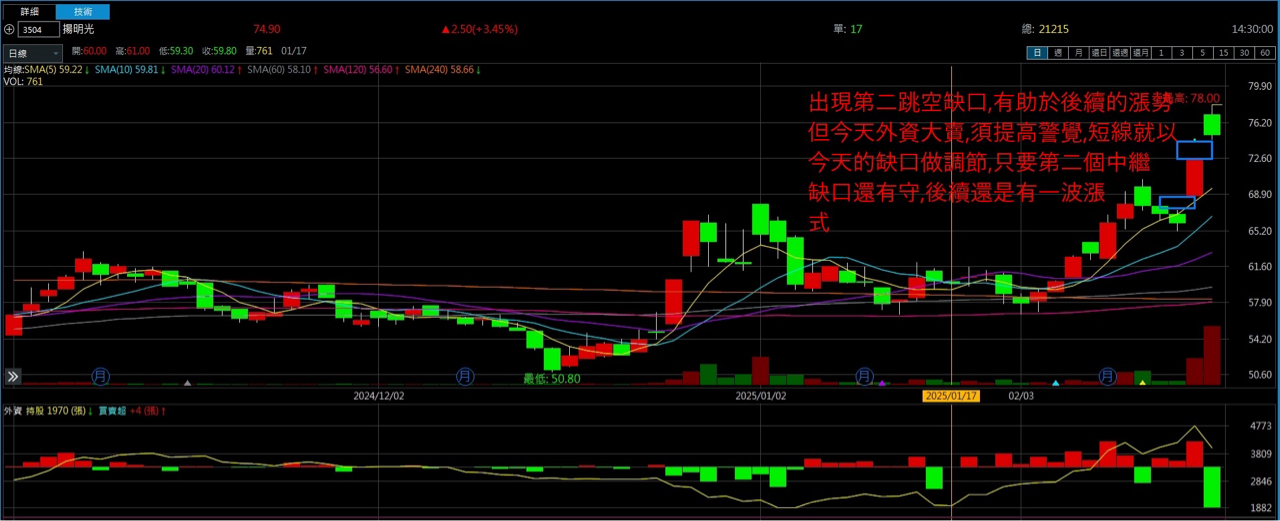Select the 30 minute period button

click(x=1244, y=52)
